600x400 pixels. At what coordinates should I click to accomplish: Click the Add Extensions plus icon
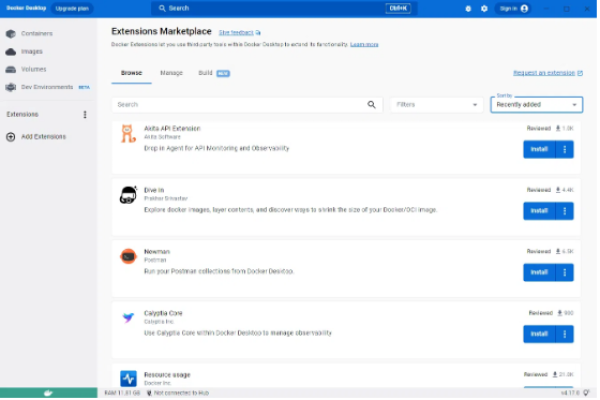(11, 136)
